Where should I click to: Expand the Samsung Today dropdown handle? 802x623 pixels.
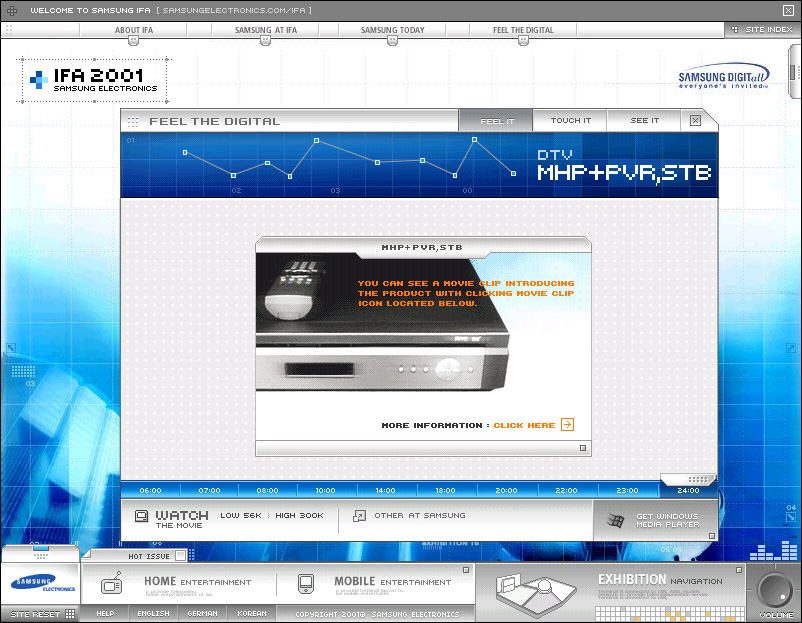coord(392,41)
